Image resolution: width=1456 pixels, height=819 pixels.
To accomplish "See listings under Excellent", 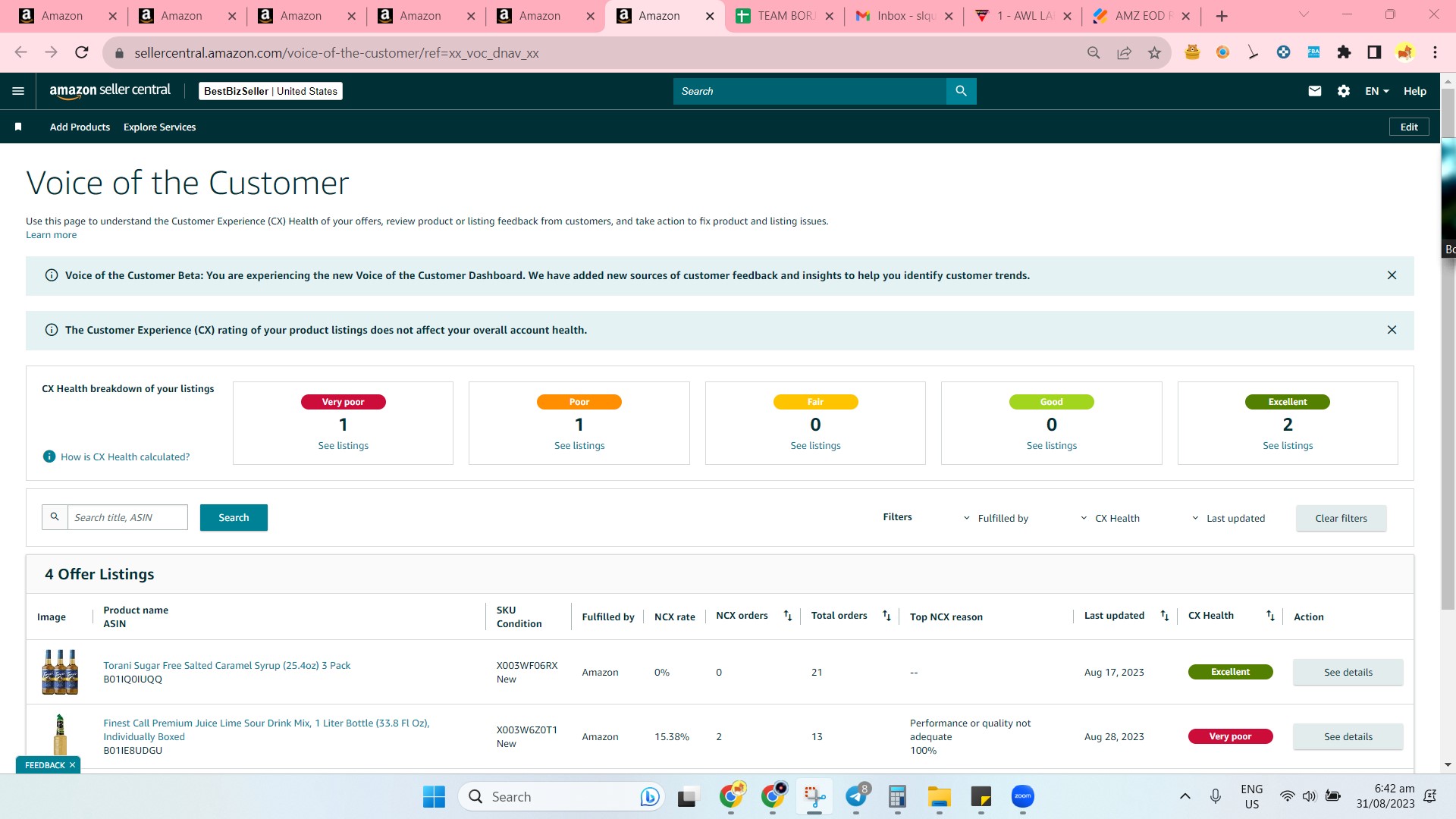I will (x=1288, y=445).
